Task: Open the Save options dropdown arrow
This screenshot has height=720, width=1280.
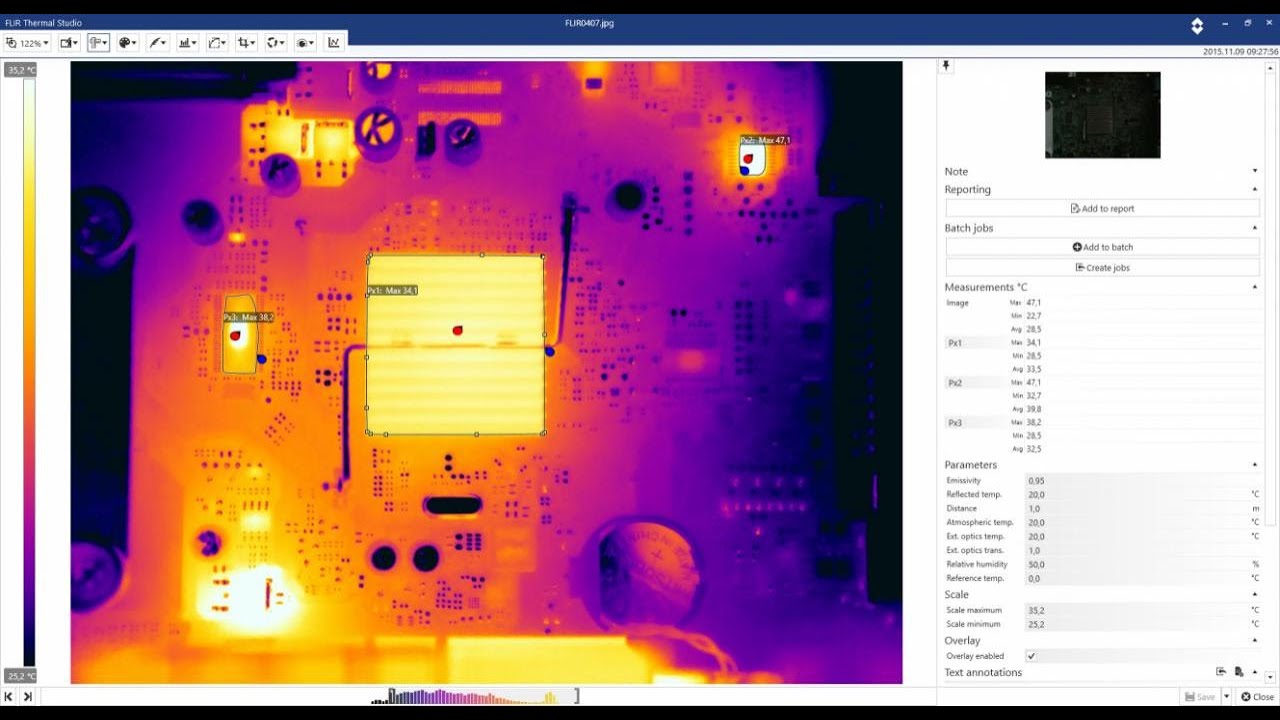Action: coord(1227,697)
